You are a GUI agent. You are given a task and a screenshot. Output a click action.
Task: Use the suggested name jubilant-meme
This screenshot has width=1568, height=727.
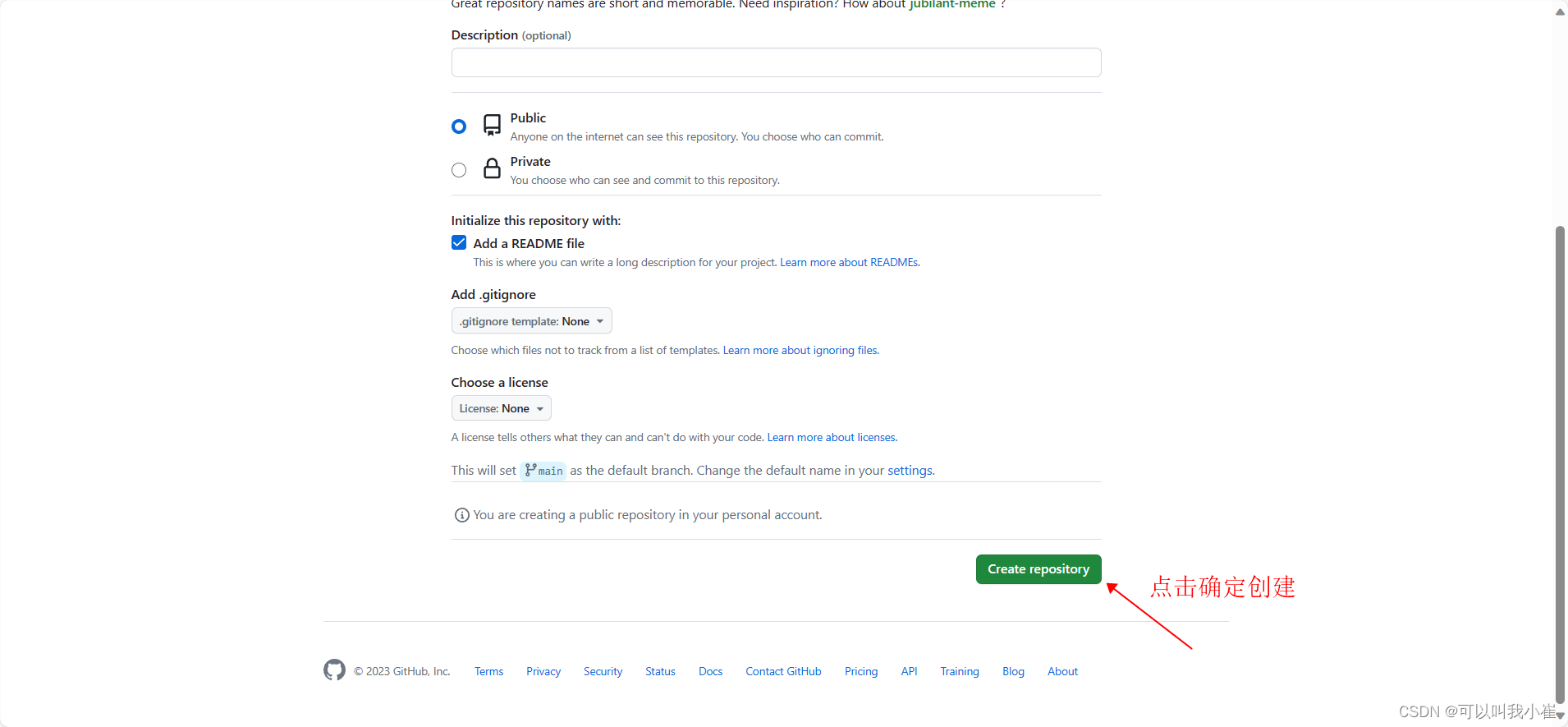point(952,4)
